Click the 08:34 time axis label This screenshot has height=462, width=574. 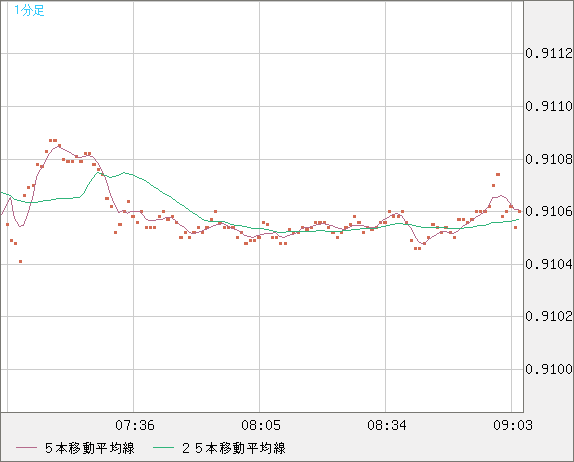pos(387,425)
